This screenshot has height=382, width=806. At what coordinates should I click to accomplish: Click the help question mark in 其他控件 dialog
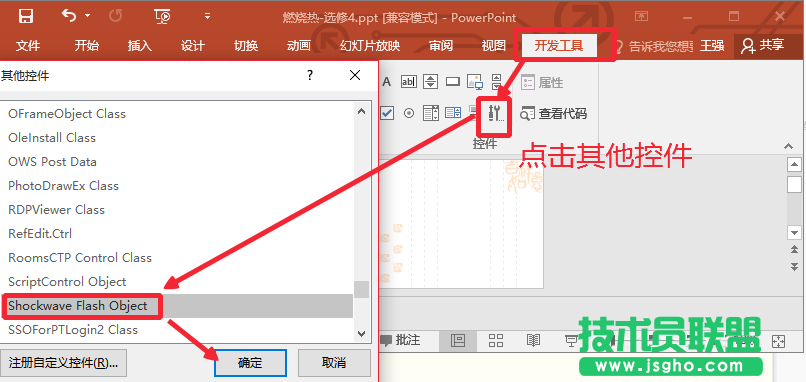pos(309,76)
